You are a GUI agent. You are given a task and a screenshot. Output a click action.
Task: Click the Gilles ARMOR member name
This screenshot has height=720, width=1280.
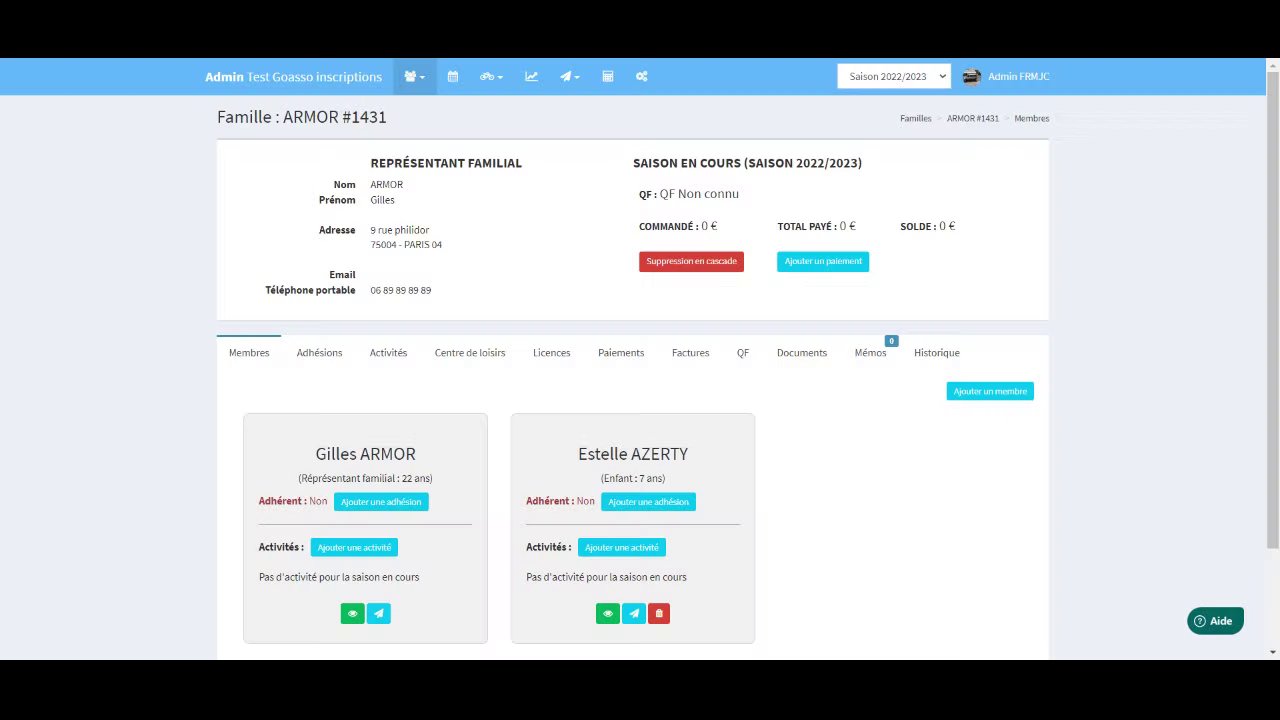pos(365,454)
